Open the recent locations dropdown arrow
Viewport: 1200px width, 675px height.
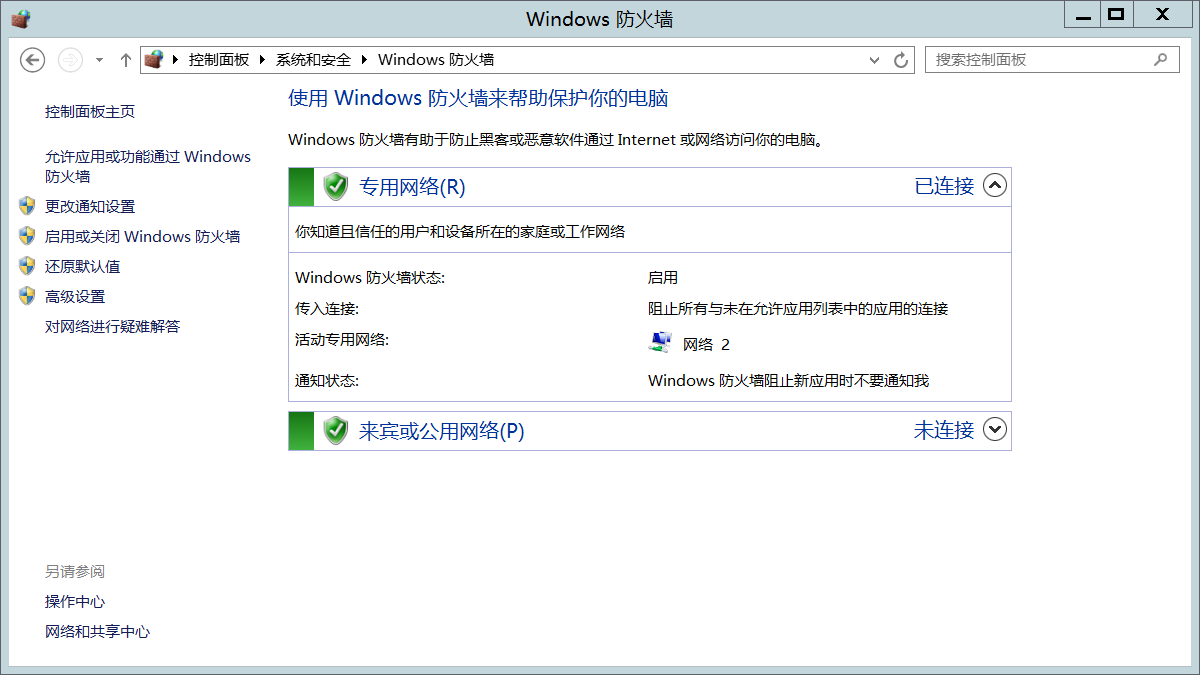99,60
